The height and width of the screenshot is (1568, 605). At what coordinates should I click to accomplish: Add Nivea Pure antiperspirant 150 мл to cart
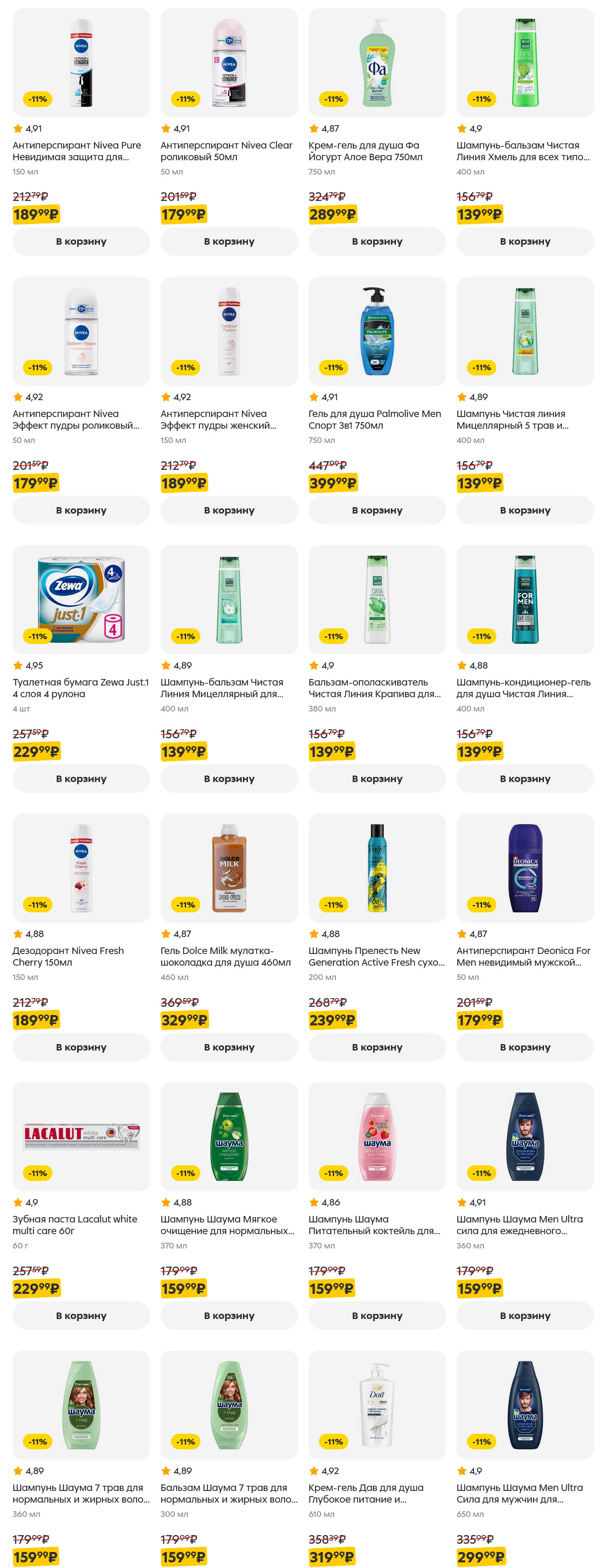(81, 242)
